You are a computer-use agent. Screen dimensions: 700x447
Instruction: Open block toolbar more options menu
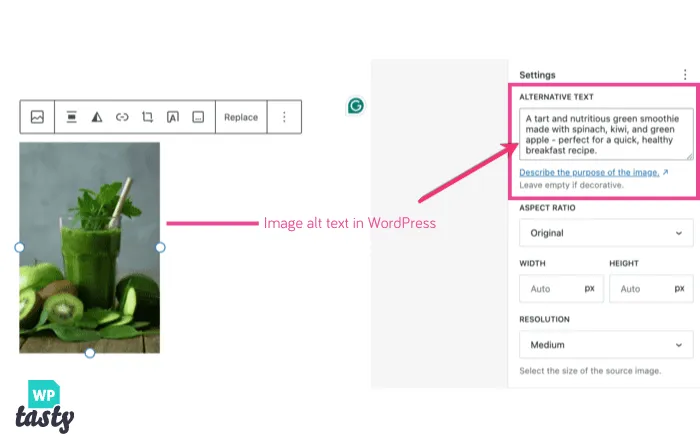[x=284, y=117]
